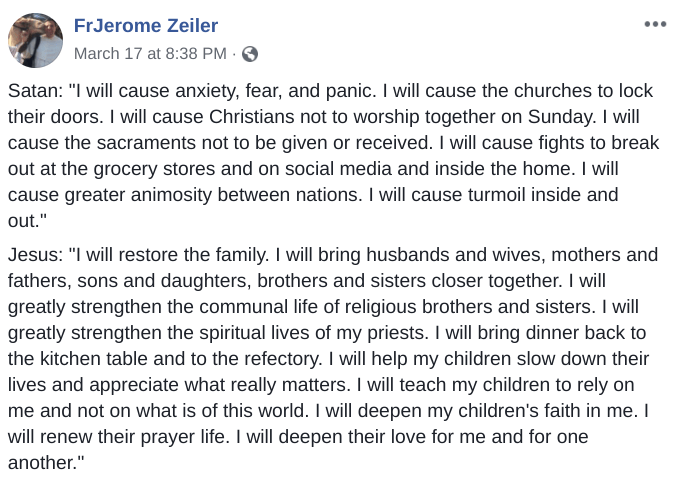Click the word "refectory" in the post
Screen dimensions: 676x482
point(282,359)
